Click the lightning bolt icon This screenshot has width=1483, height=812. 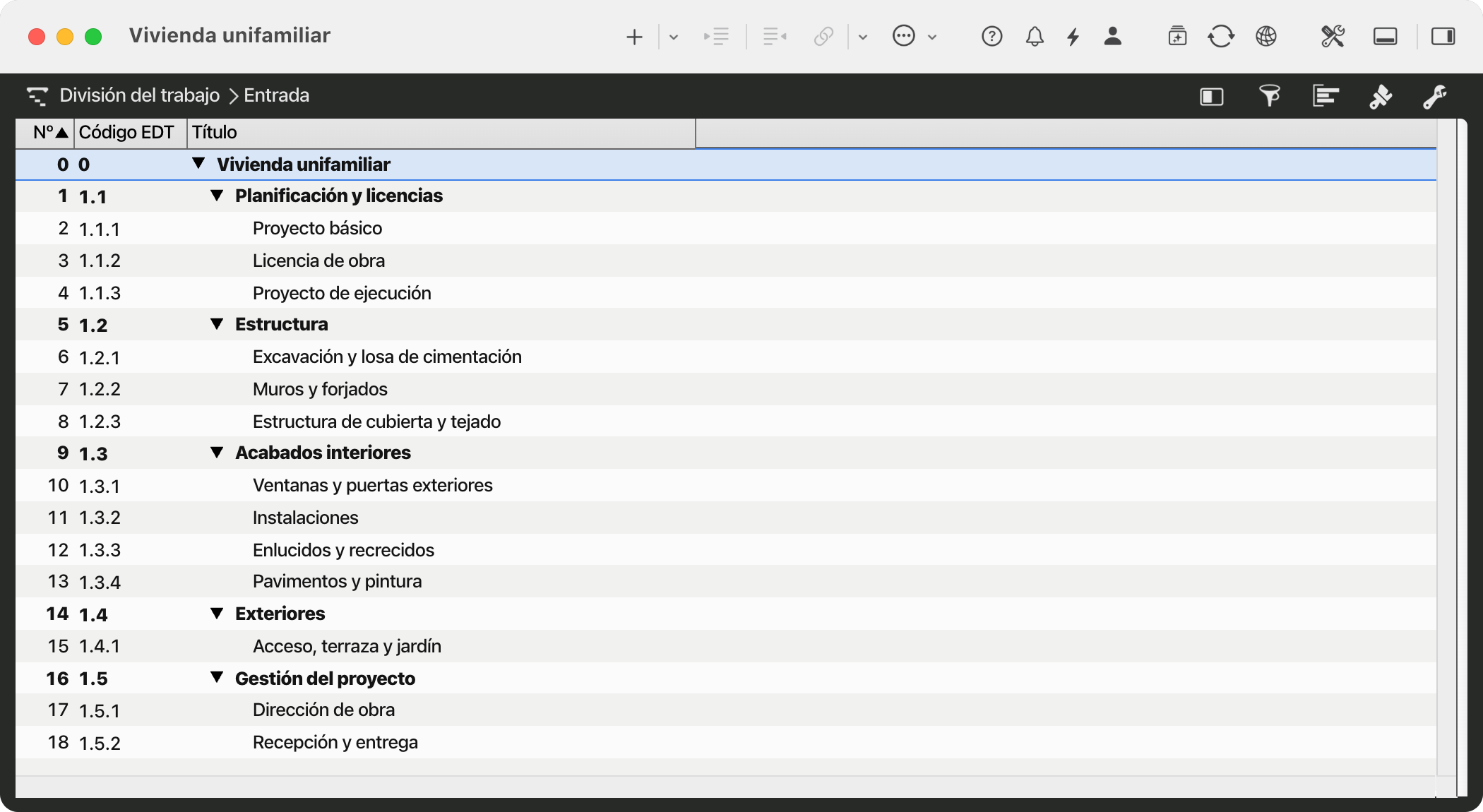coord(1073,36)
